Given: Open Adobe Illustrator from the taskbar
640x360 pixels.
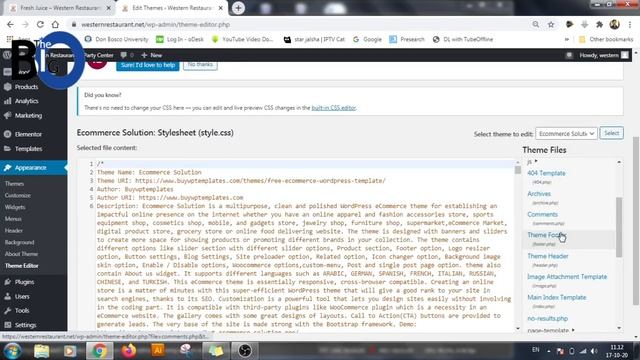Looking at the screenshot, I should 158,350.
